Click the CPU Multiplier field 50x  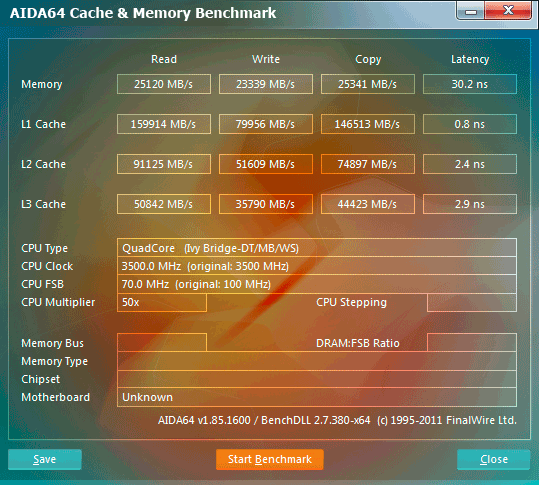(162, 302)
